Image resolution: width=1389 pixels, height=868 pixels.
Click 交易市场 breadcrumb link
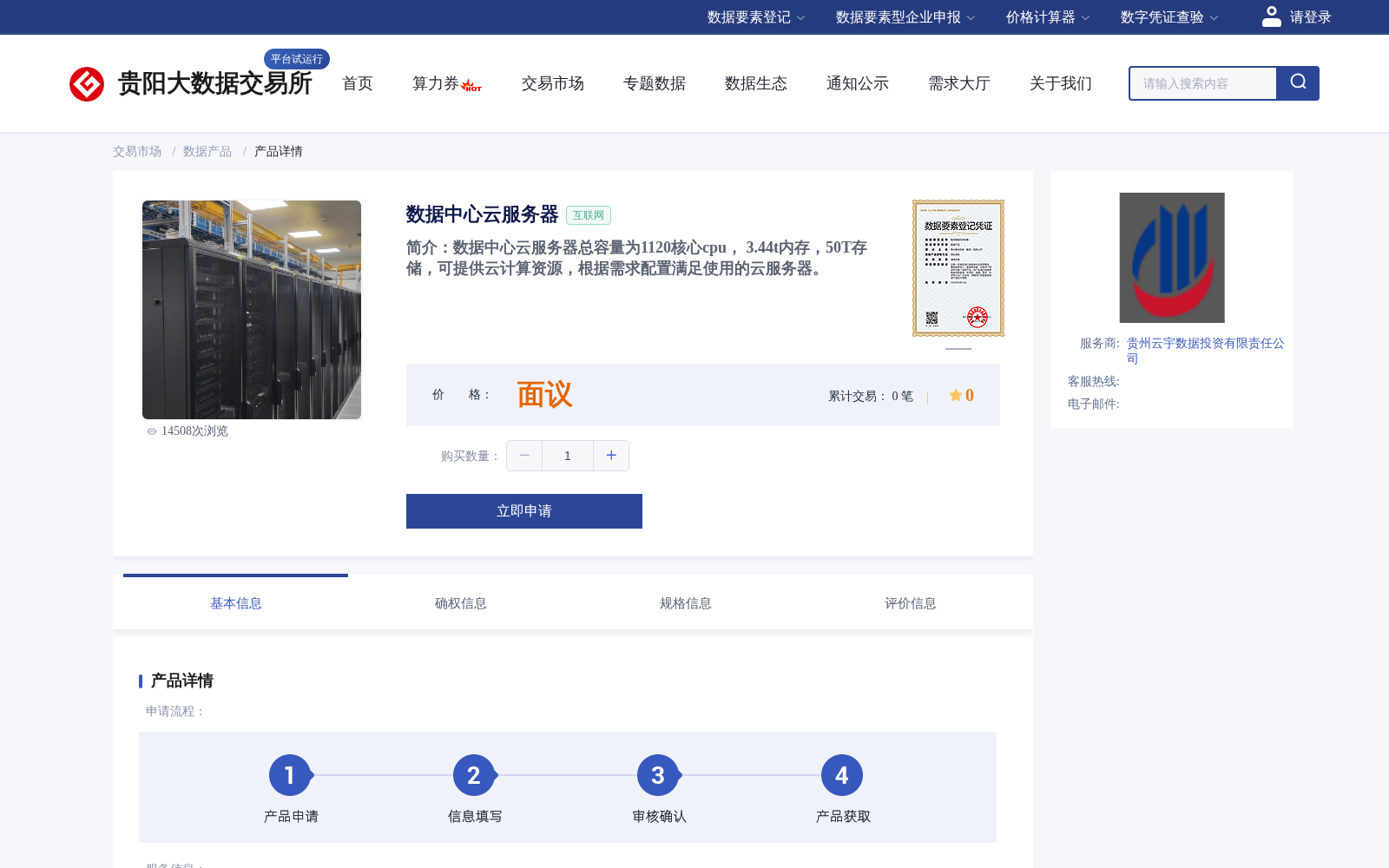137,151
